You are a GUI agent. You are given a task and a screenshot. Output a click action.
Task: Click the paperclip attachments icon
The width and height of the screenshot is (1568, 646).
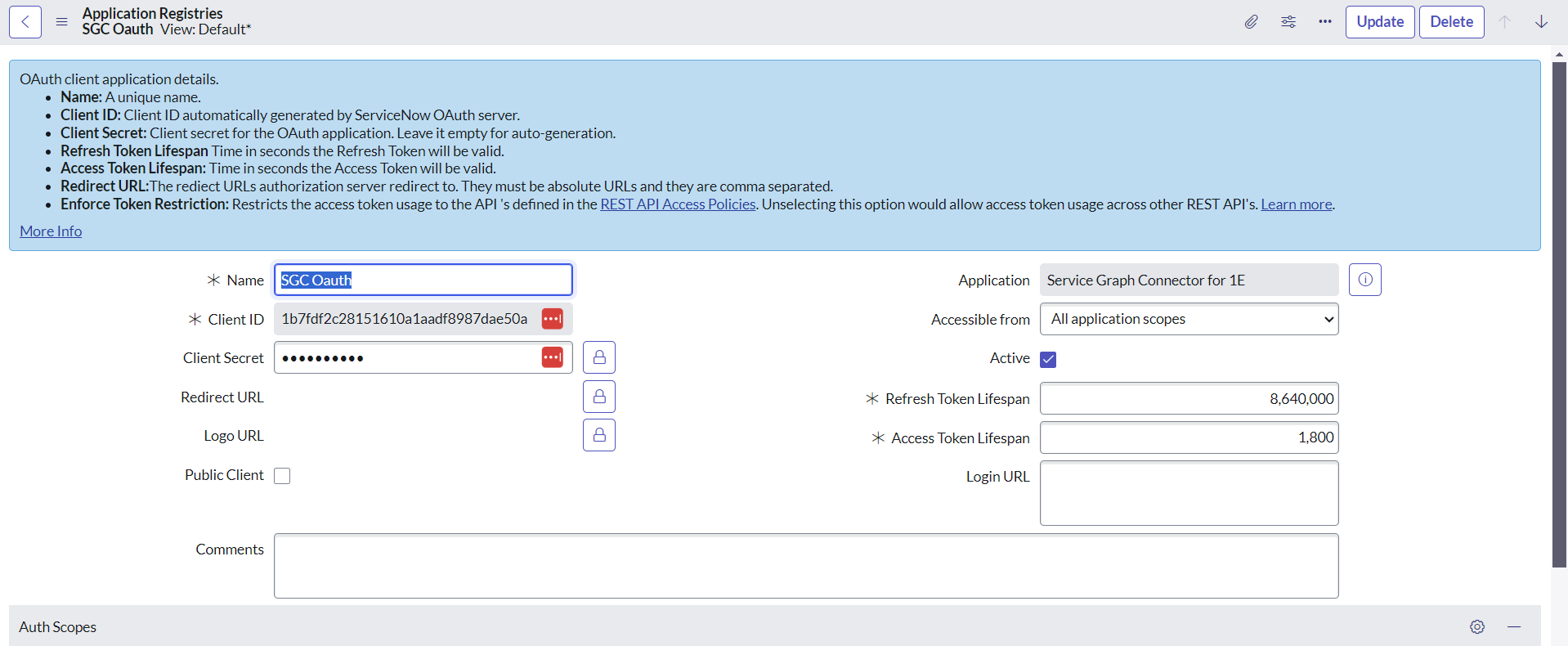coord(1251,22)
